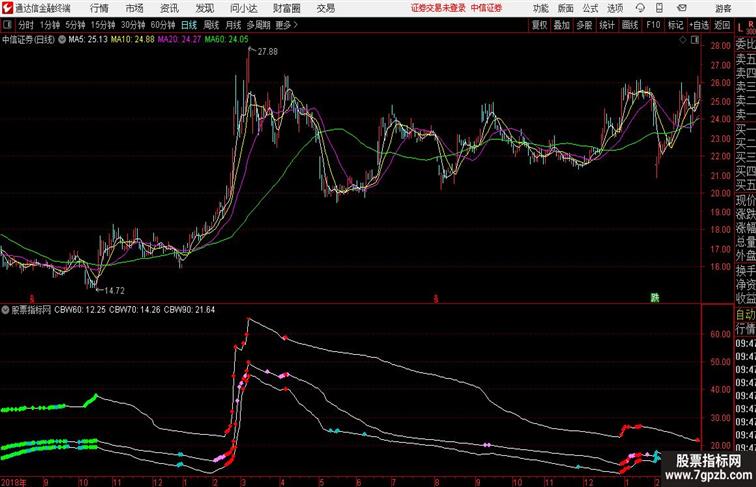
Task: Switch to 15分钟 chart period
Action: pos(103,25)
